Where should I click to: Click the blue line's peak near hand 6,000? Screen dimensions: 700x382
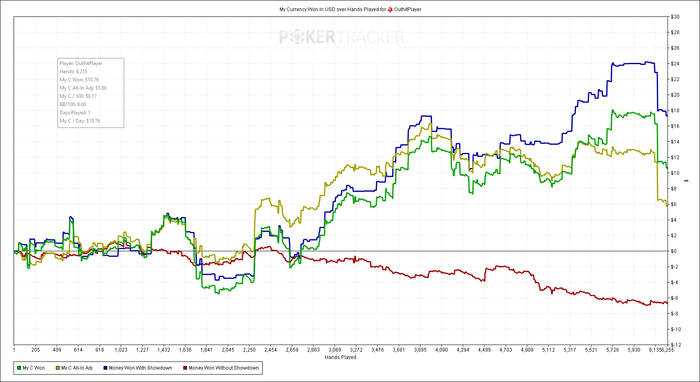tap(648, 62)
